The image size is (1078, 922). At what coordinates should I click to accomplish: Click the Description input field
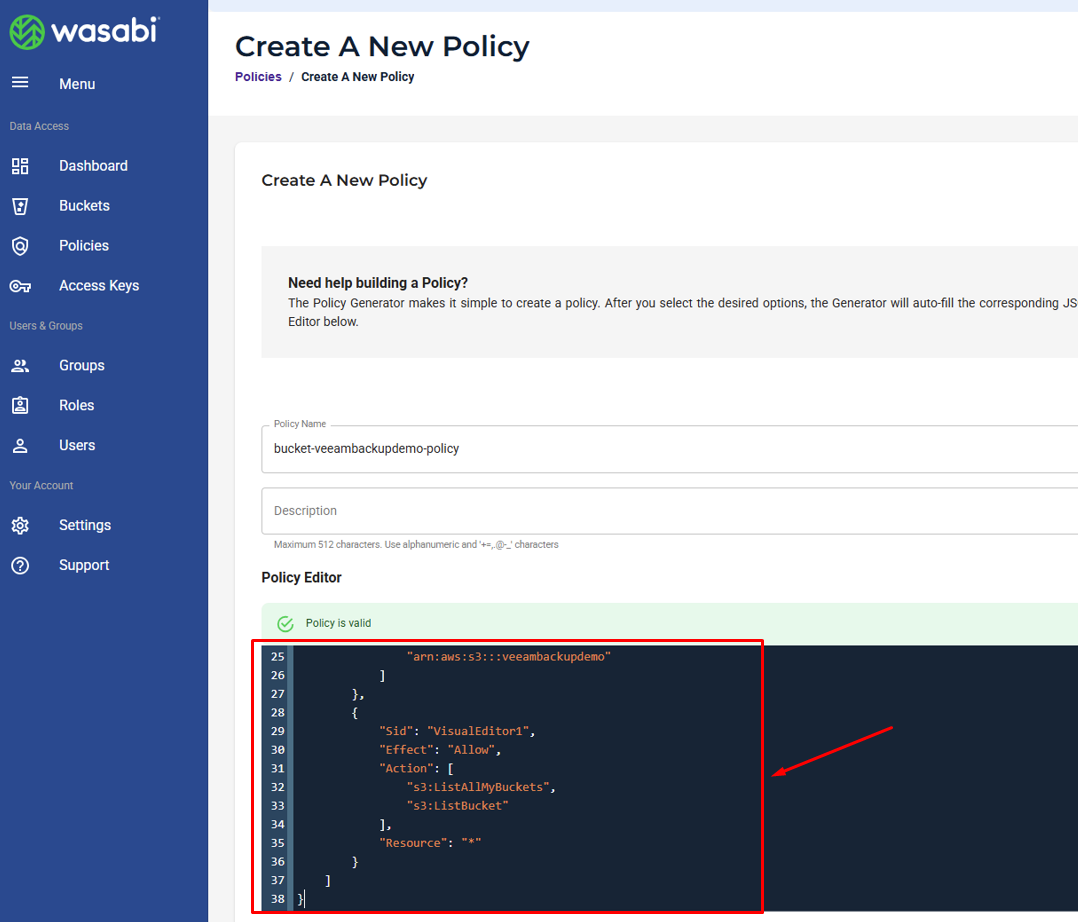(x=669, y=511)
